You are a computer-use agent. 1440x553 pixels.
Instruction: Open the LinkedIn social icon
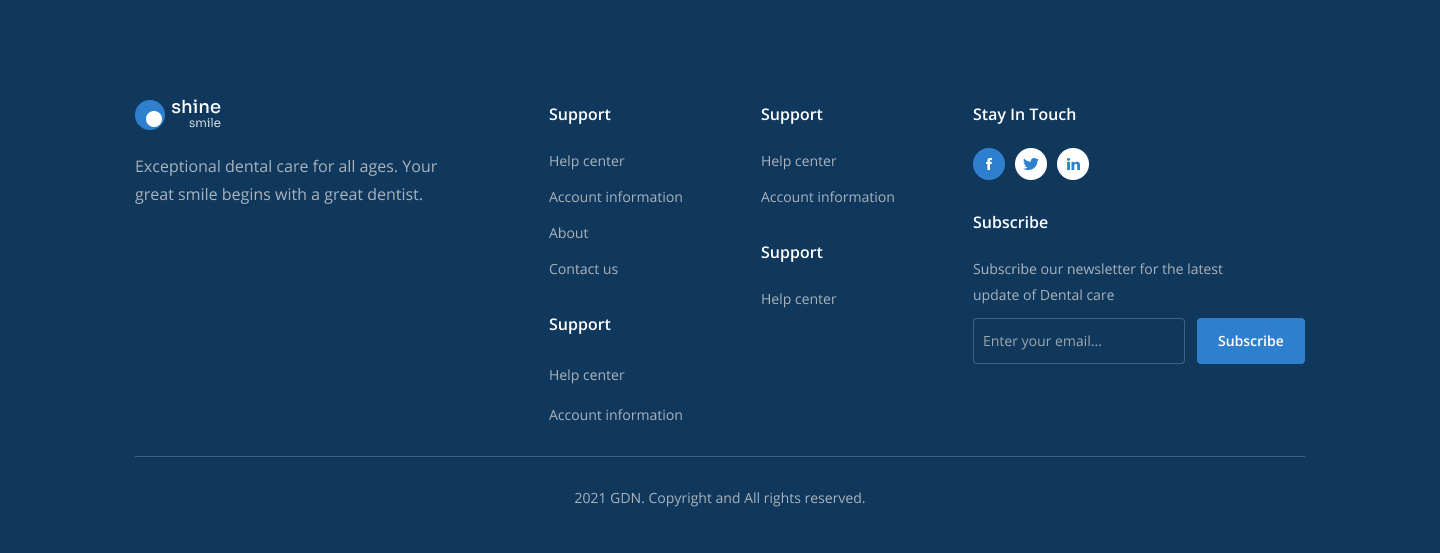[1072, 164]
